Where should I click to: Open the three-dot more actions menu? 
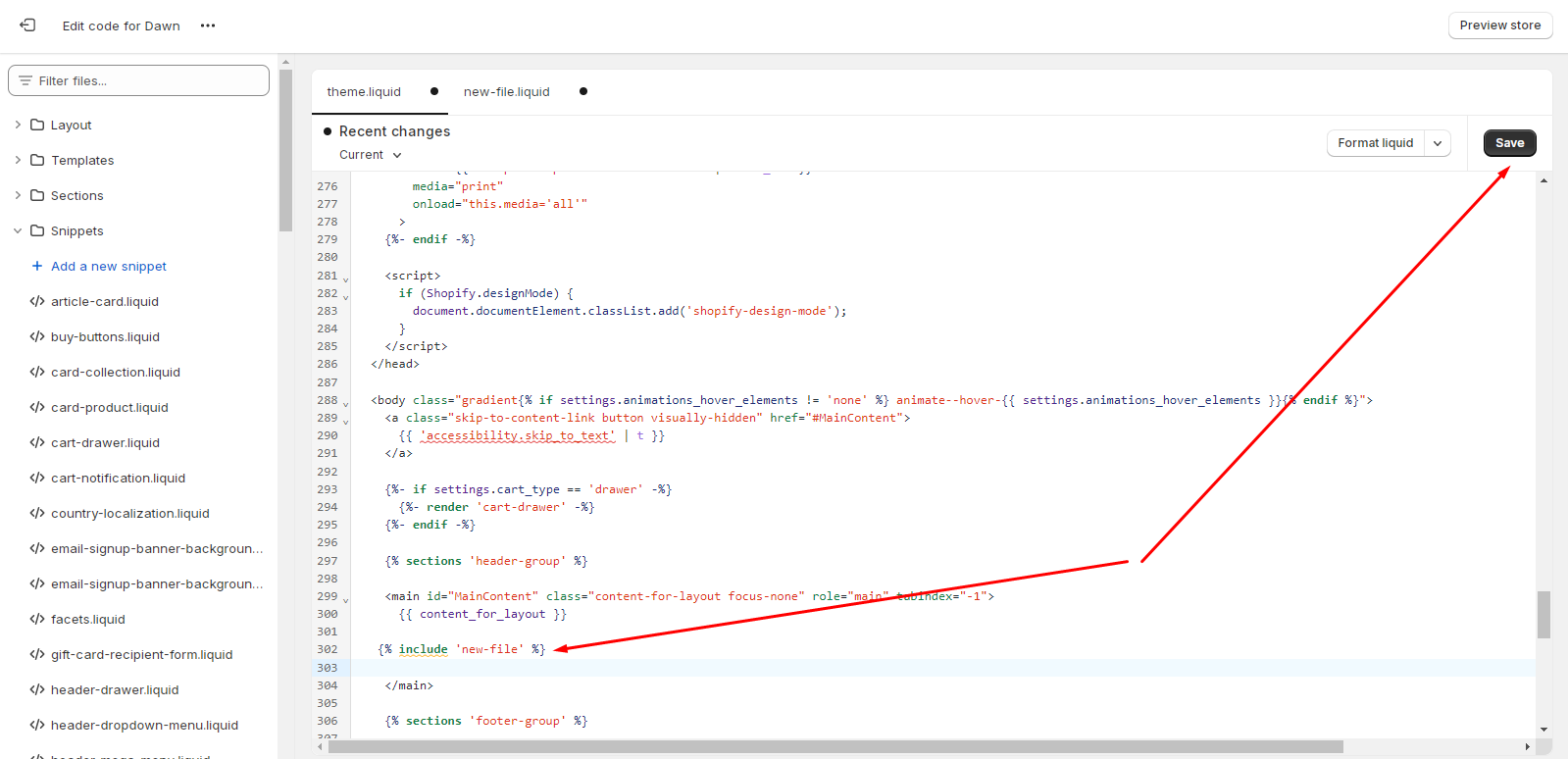click(x=208, y=25)
